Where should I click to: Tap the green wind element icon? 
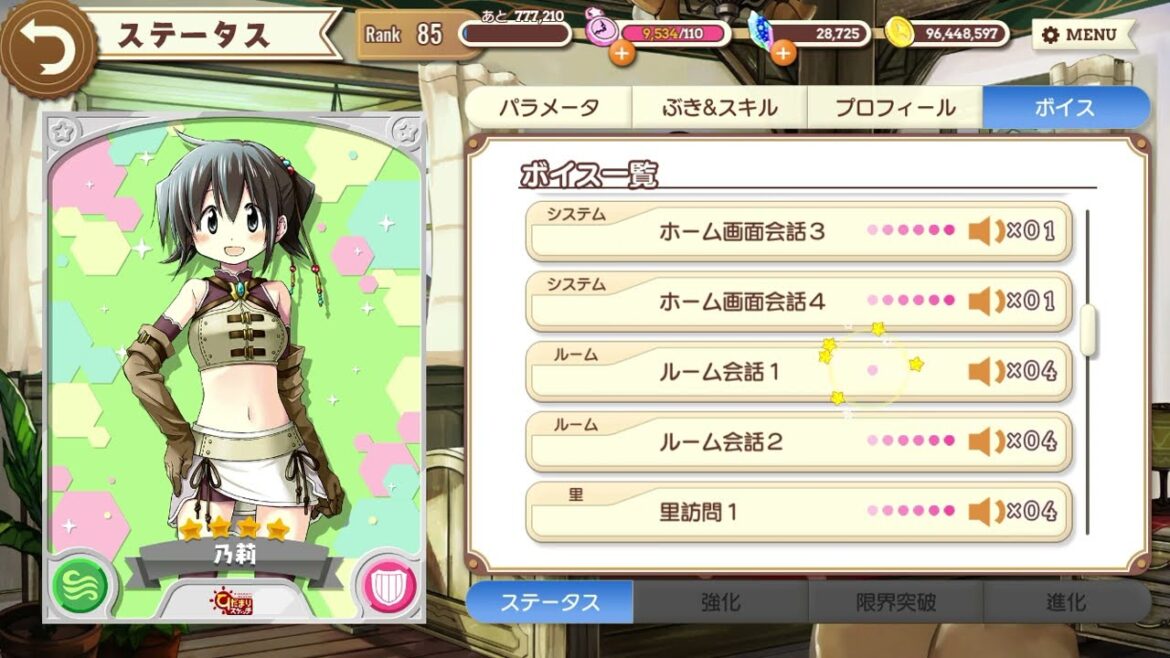point(80,585)
